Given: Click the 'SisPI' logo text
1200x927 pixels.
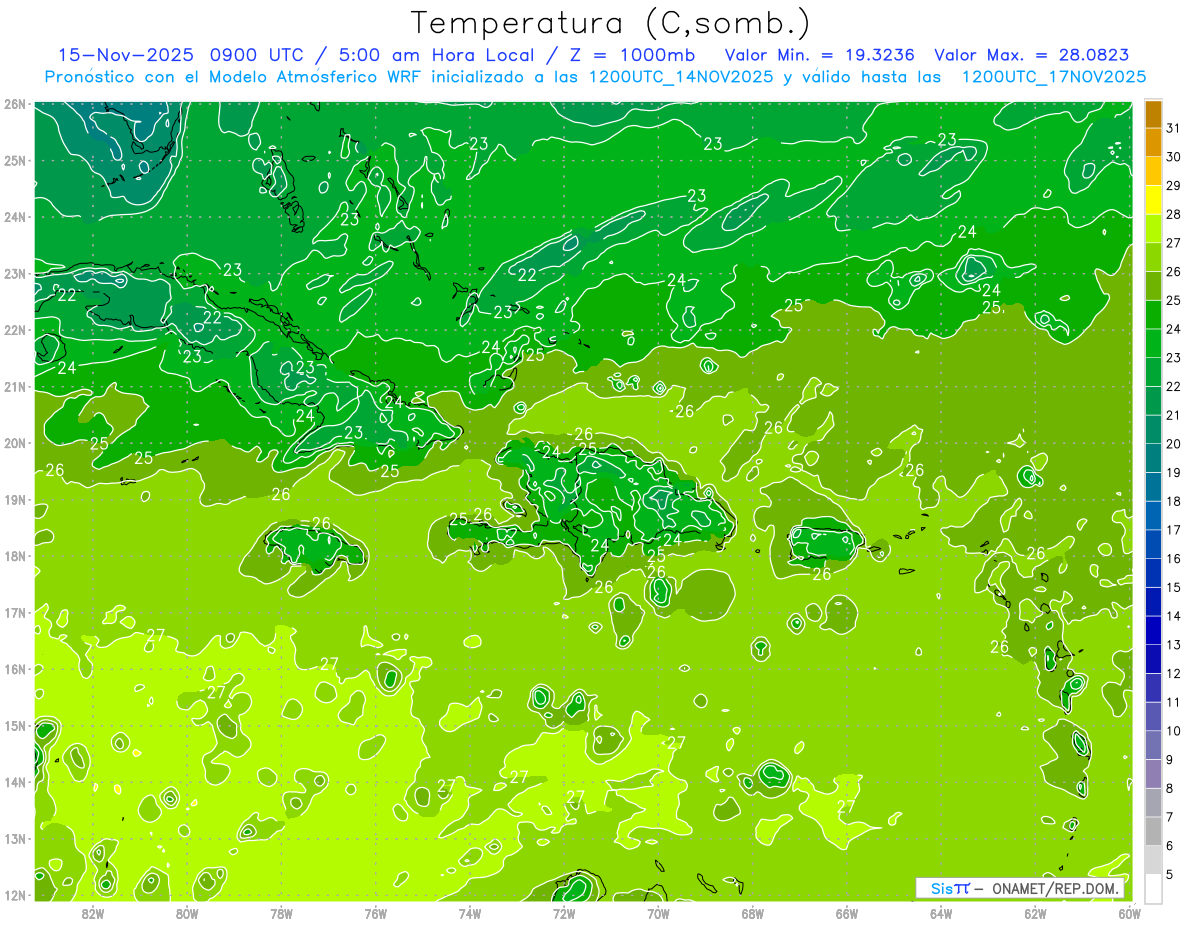Looking at the screenshot, I should [950, 888].
